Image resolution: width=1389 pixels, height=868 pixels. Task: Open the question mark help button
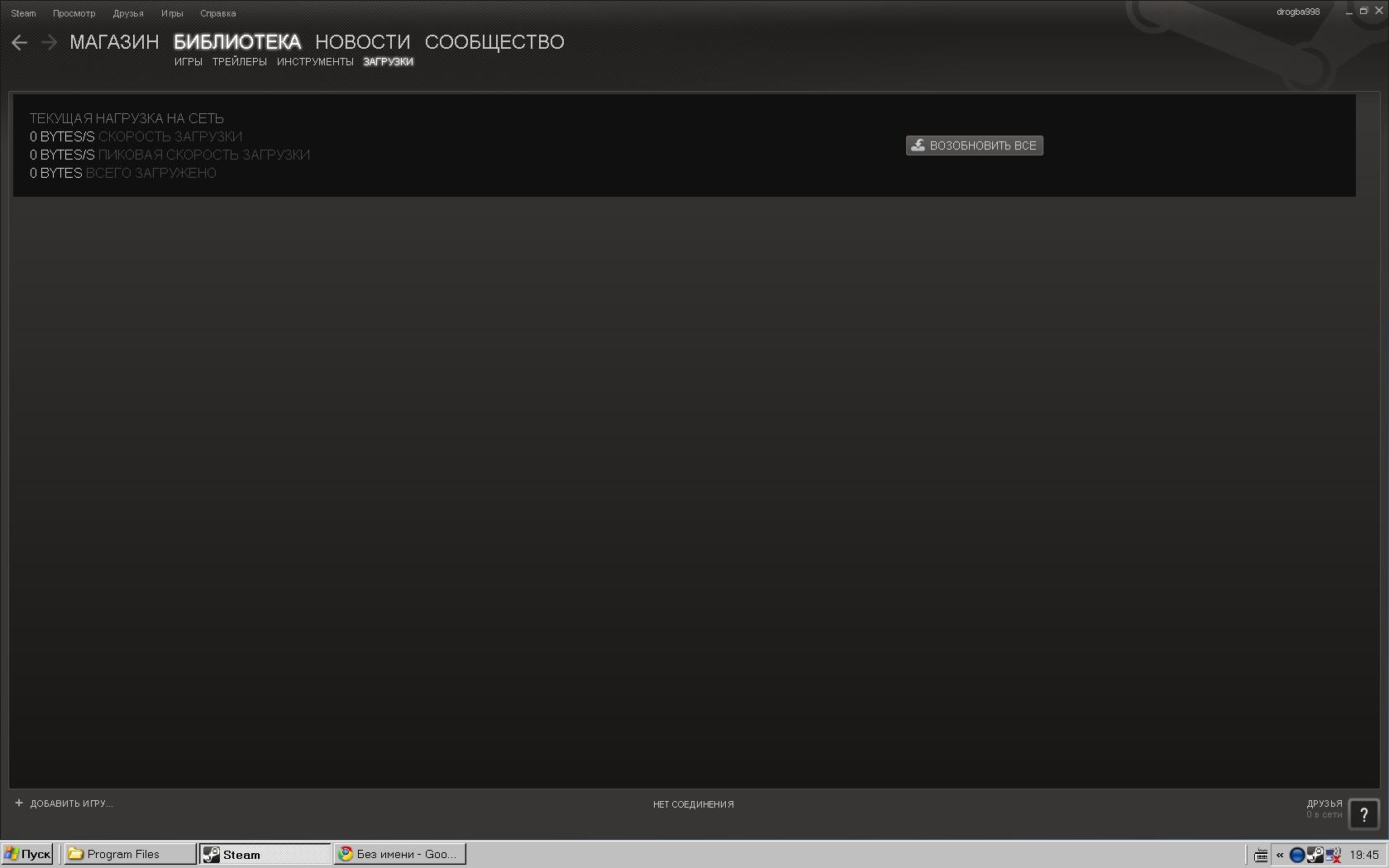click(x=1363, y=813)
